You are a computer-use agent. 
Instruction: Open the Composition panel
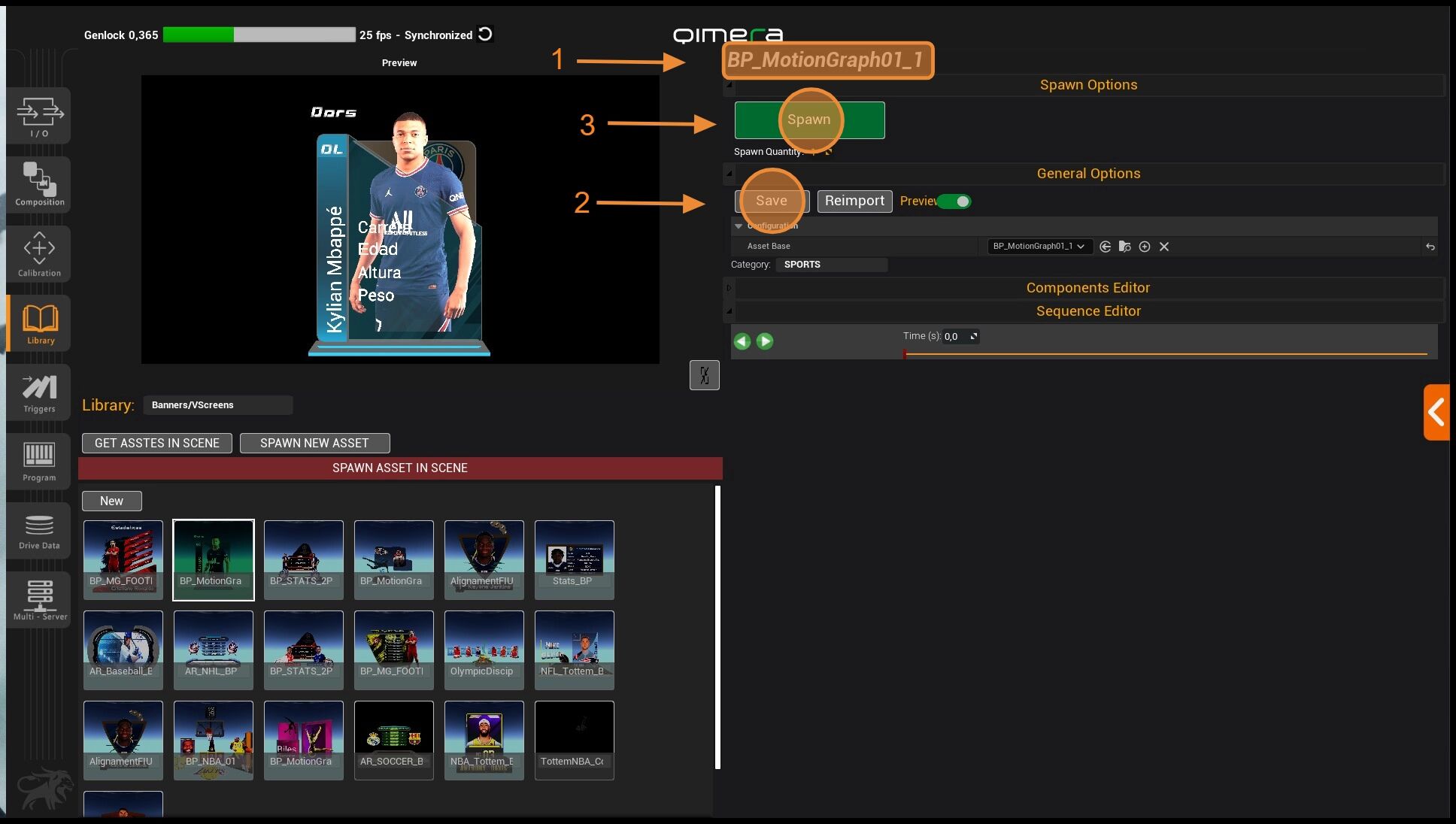click(39, 184)
